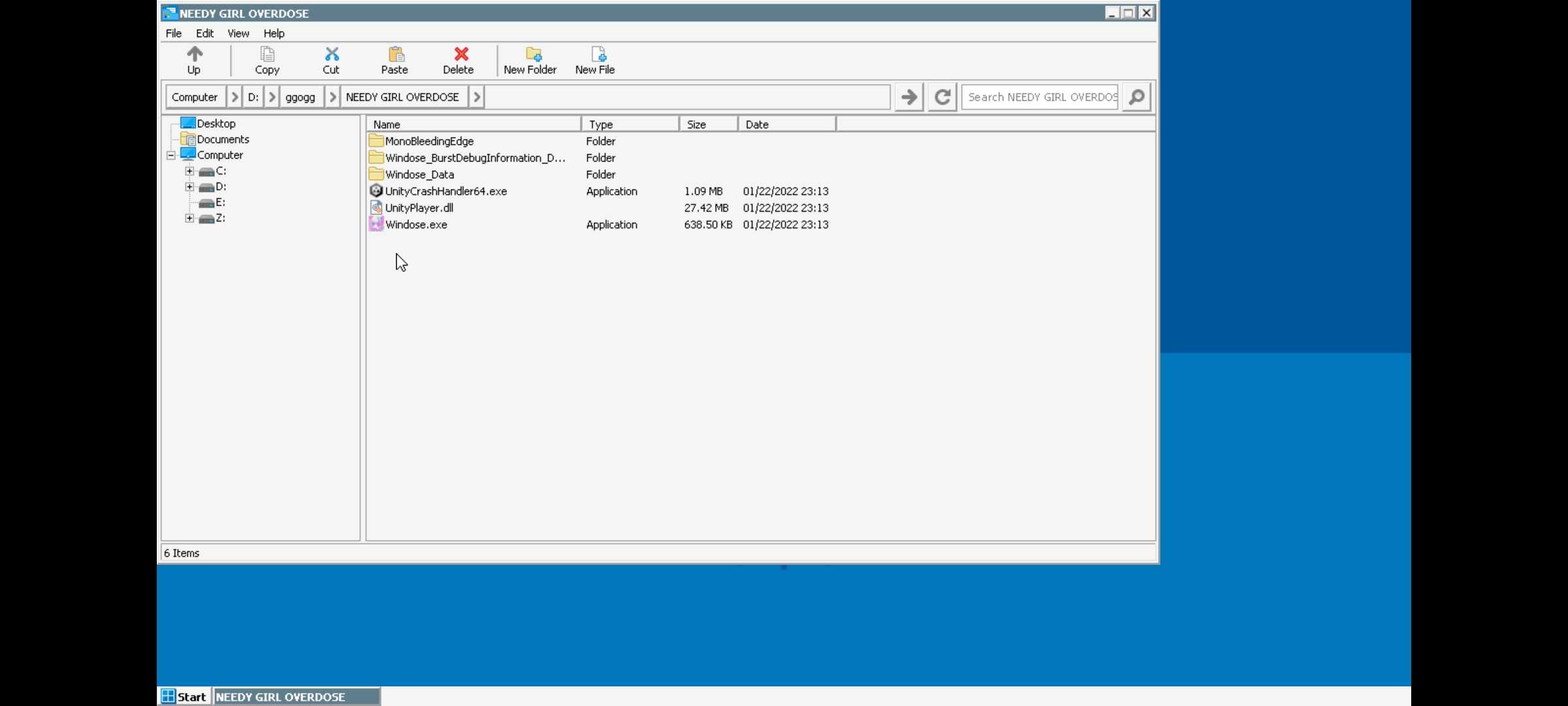This screenshot has height=706, width=1568.
Task: Open the Edit menu
Action: point(205,33)
